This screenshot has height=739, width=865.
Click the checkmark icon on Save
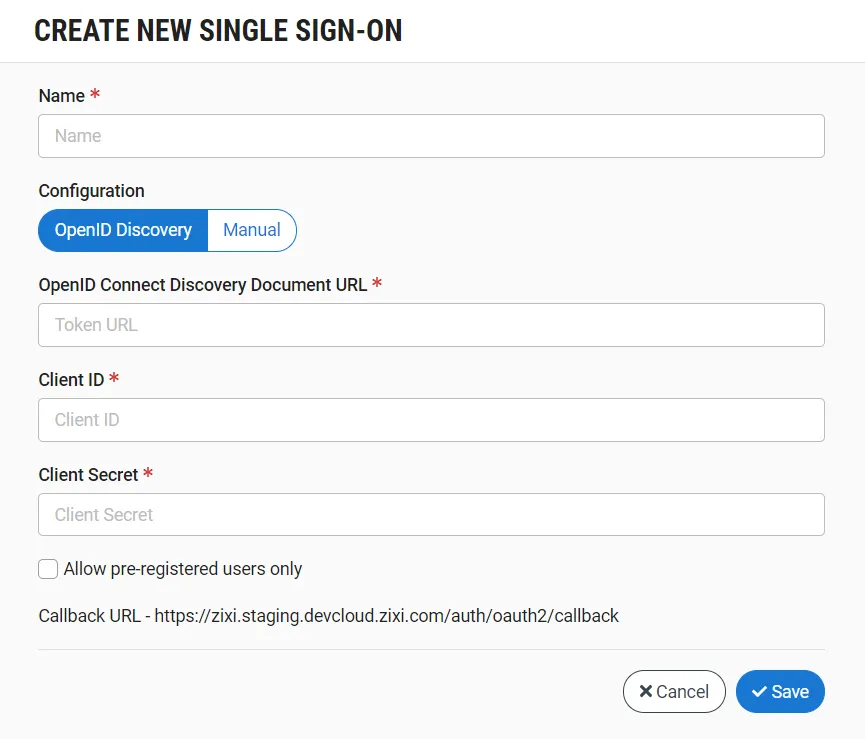tap(760, 691)
